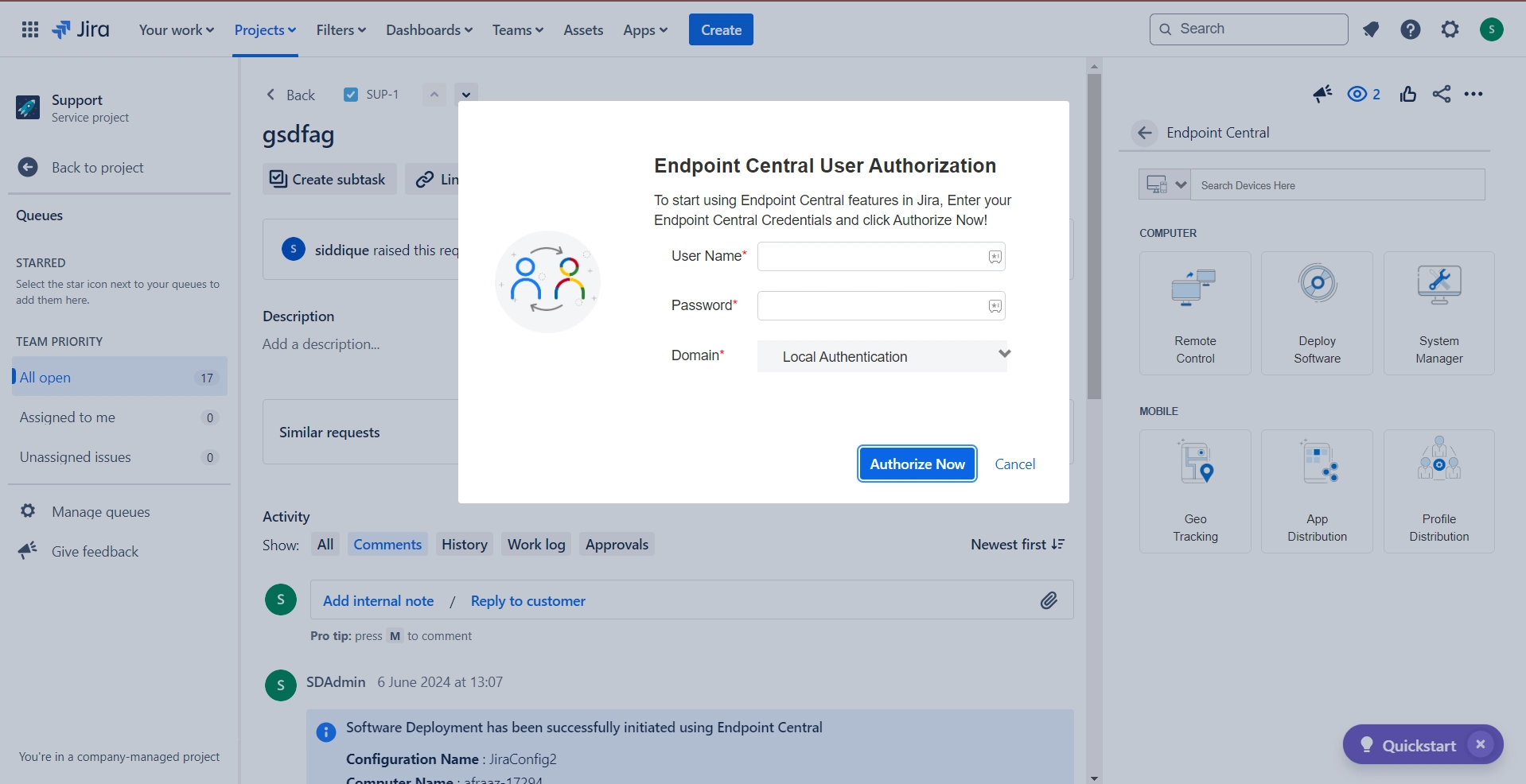Open the notifications bell icon

pyautogui.click(x=1371, y=29)
